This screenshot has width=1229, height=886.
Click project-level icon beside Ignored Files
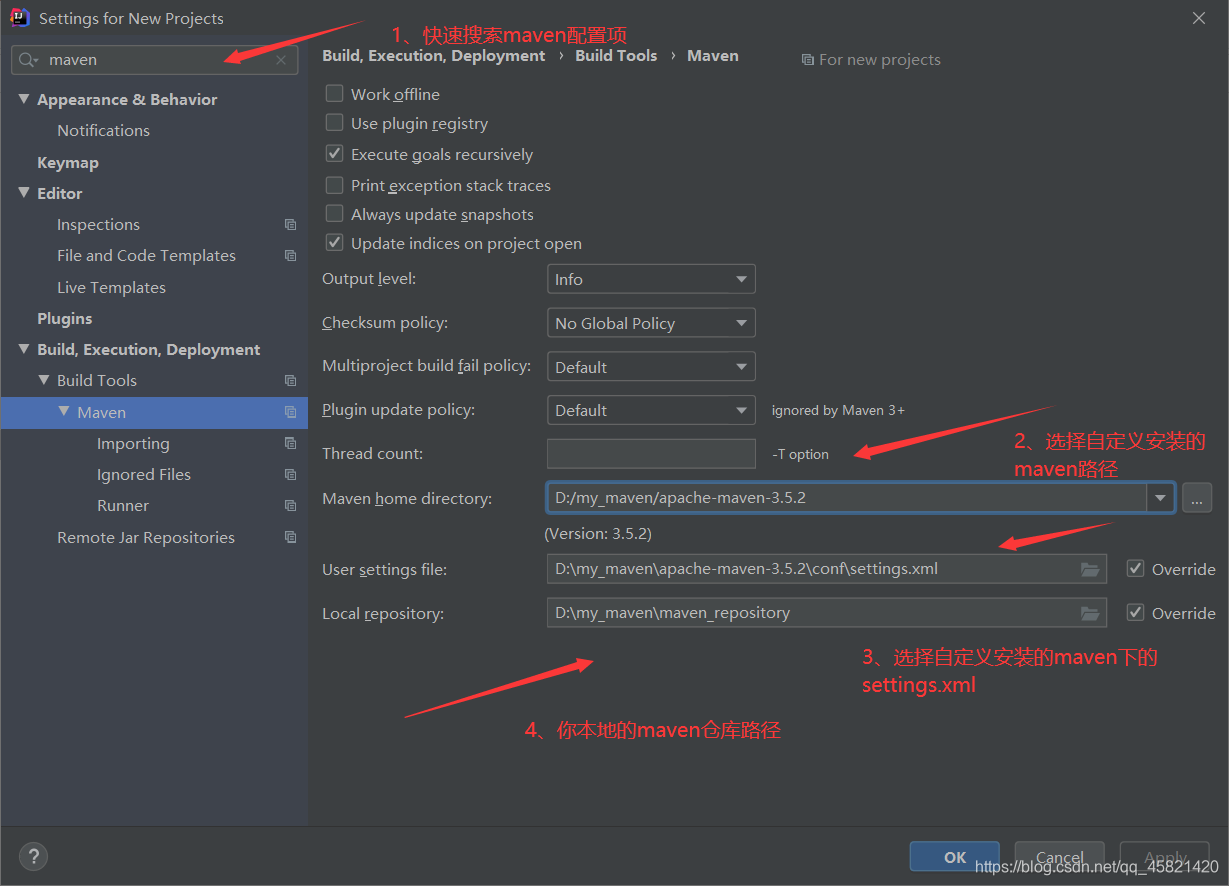pos(290,475)
